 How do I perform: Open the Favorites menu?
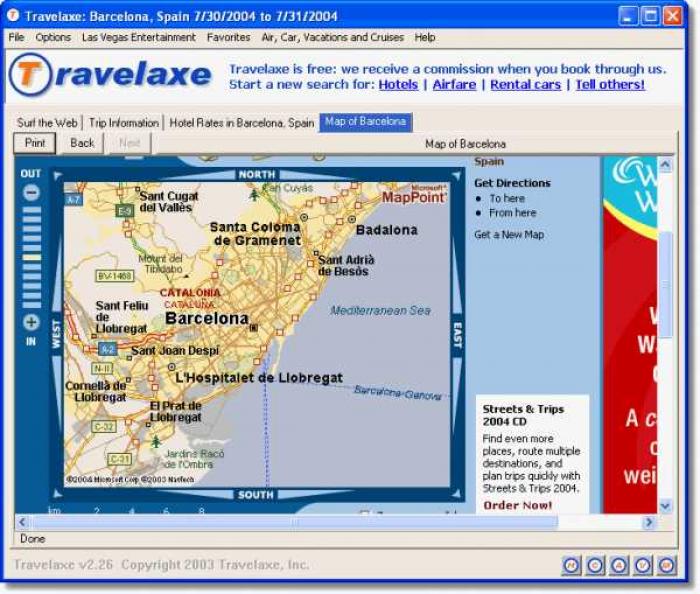click(229, 37)
